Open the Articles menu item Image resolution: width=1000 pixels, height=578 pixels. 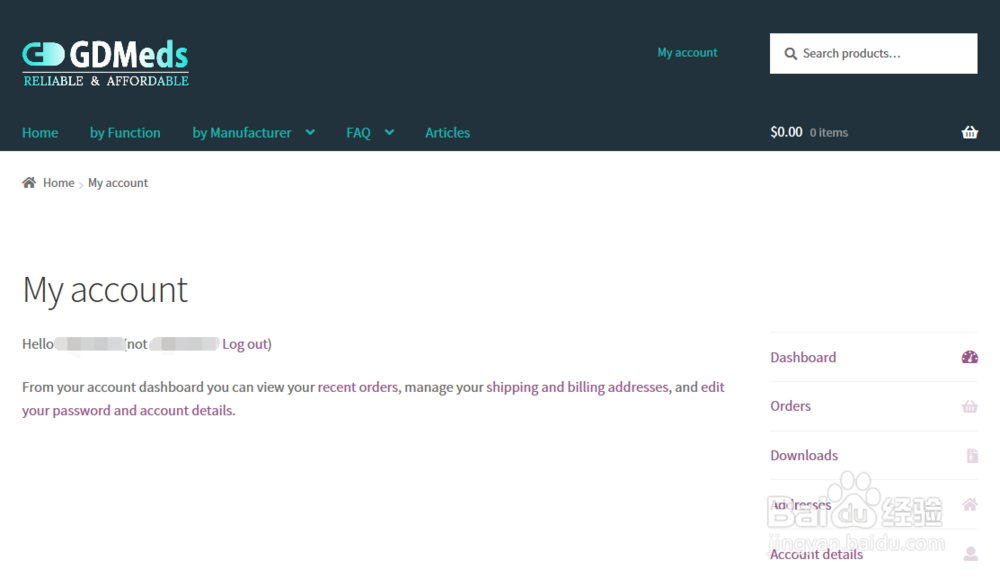[448, 133]
